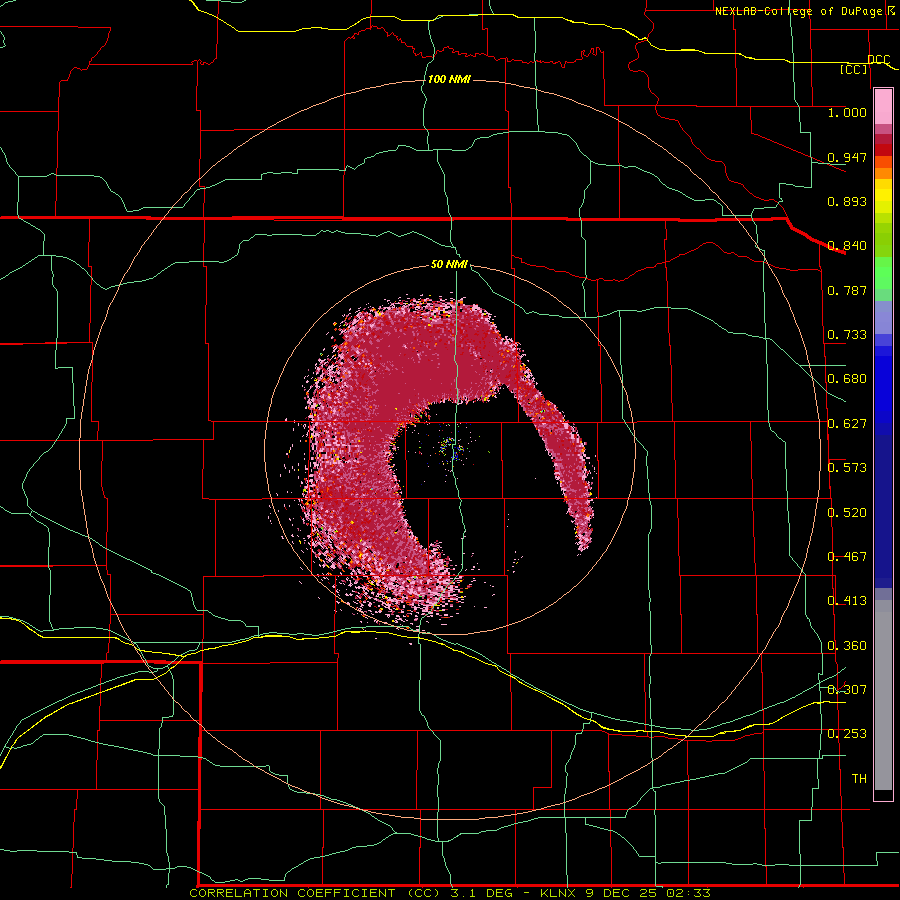This screenshot has height=900, width=900.
Task: Click the 0.840 legend value
Action: (x=847, y=246)
